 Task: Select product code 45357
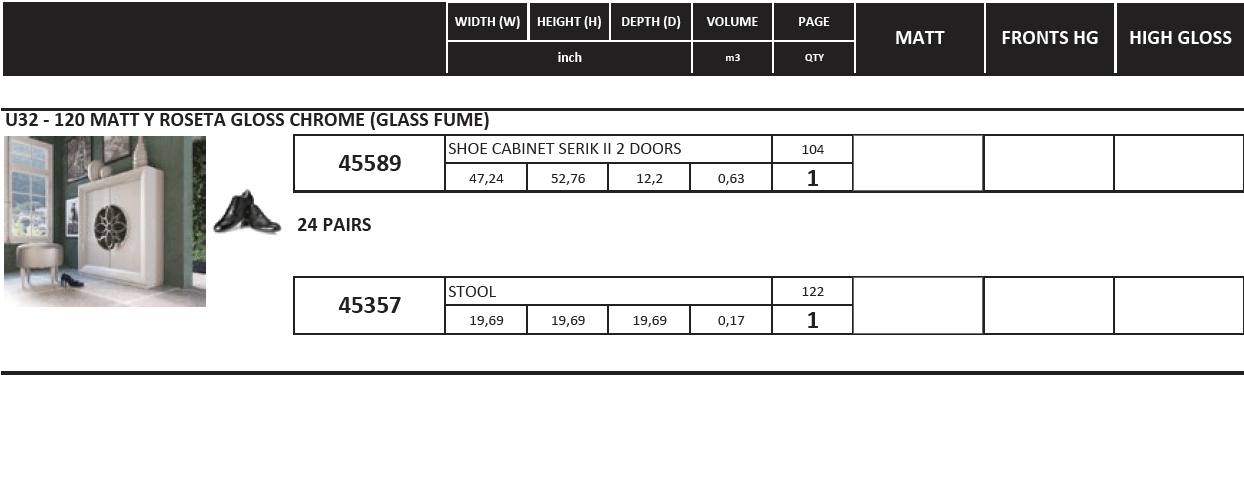[369, 305]
